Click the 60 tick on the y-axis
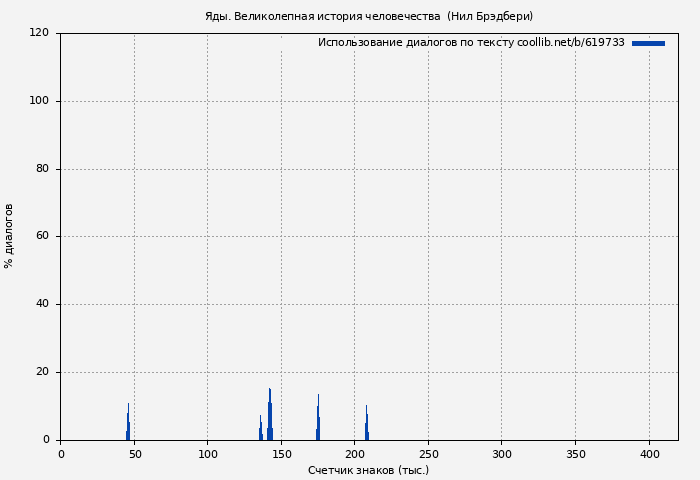This screenshot has height=480, width=700. click(42, 236)
